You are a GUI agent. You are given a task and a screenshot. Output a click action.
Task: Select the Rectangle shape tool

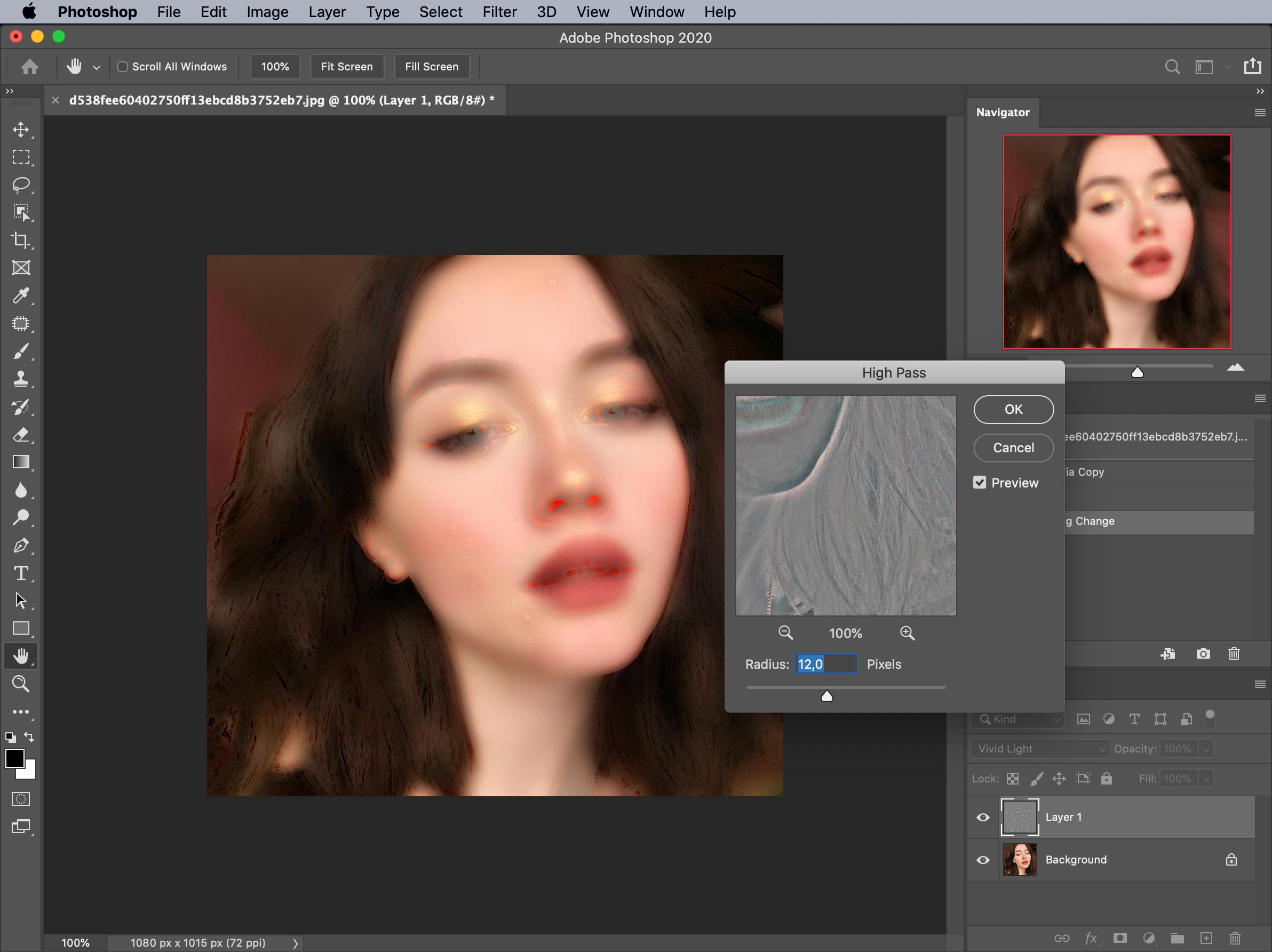pos(21,628)
